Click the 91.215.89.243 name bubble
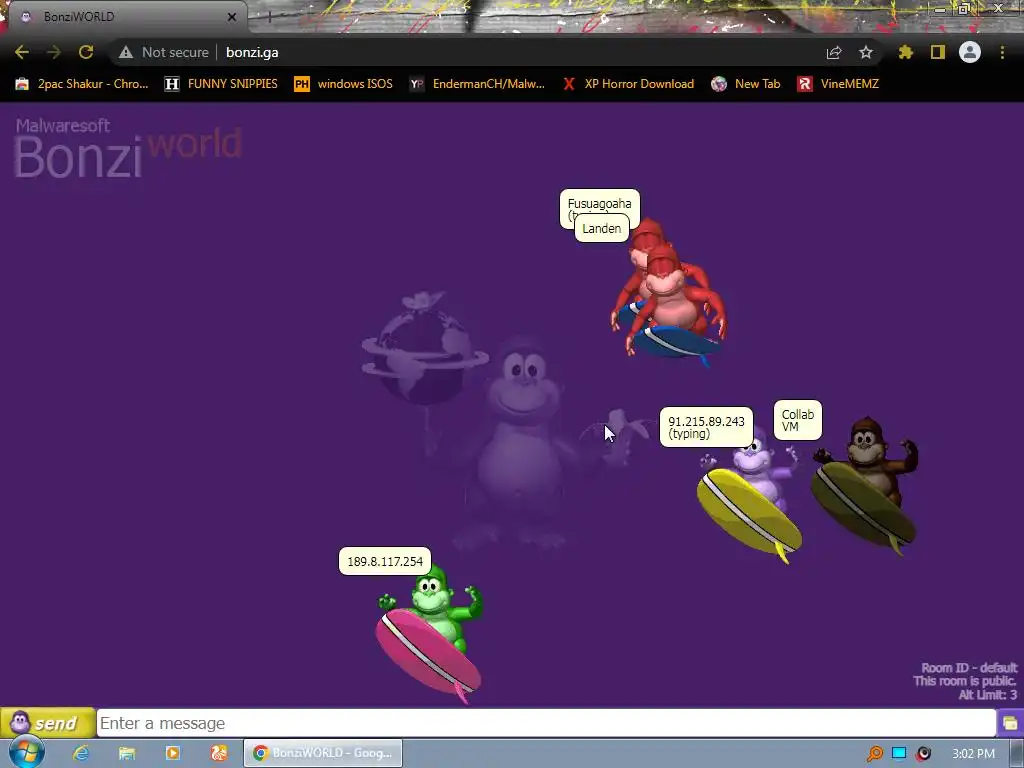 click(x=706, y=427)
